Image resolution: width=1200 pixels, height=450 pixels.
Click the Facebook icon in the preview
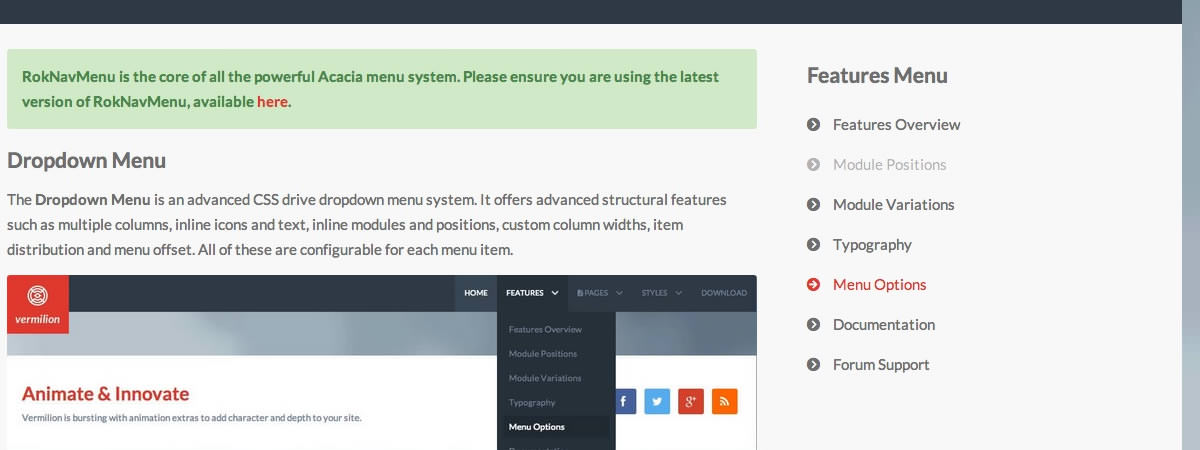624,402
